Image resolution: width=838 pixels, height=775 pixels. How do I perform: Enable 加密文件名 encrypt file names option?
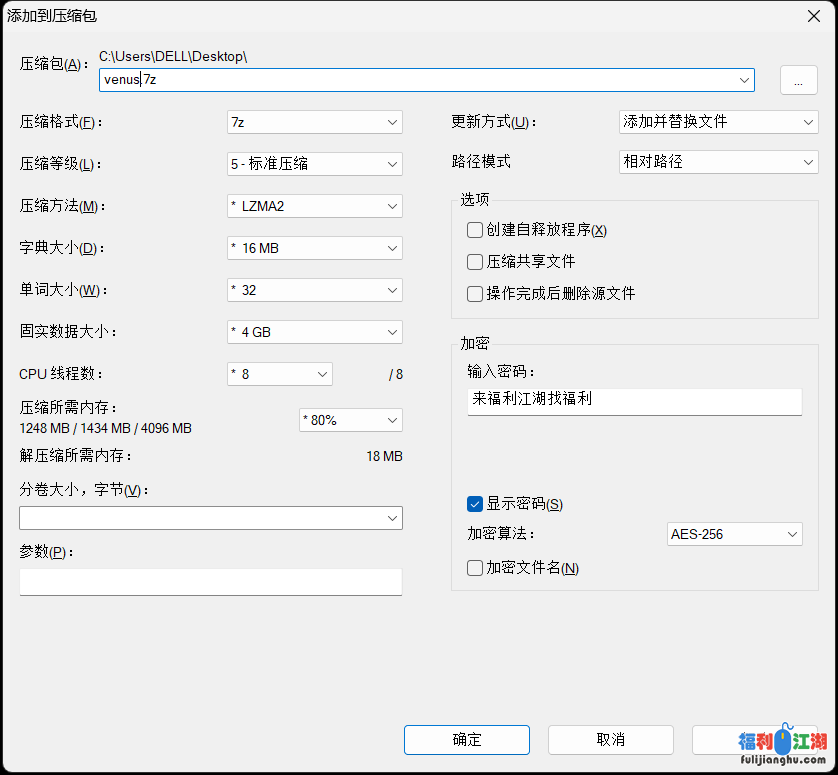[474, 567]
